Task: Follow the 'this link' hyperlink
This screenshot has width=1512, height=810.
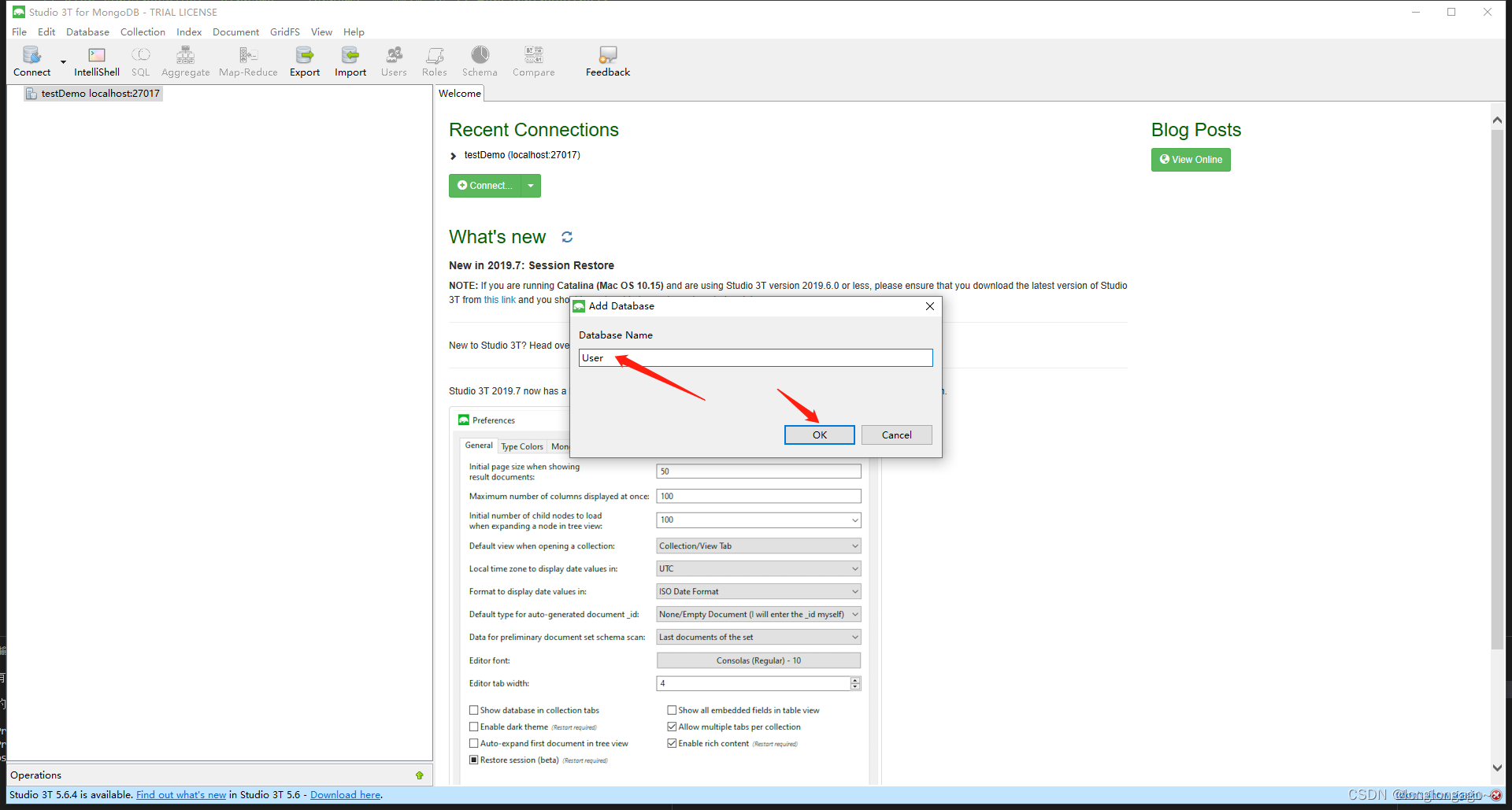Action: click(499, 300)
